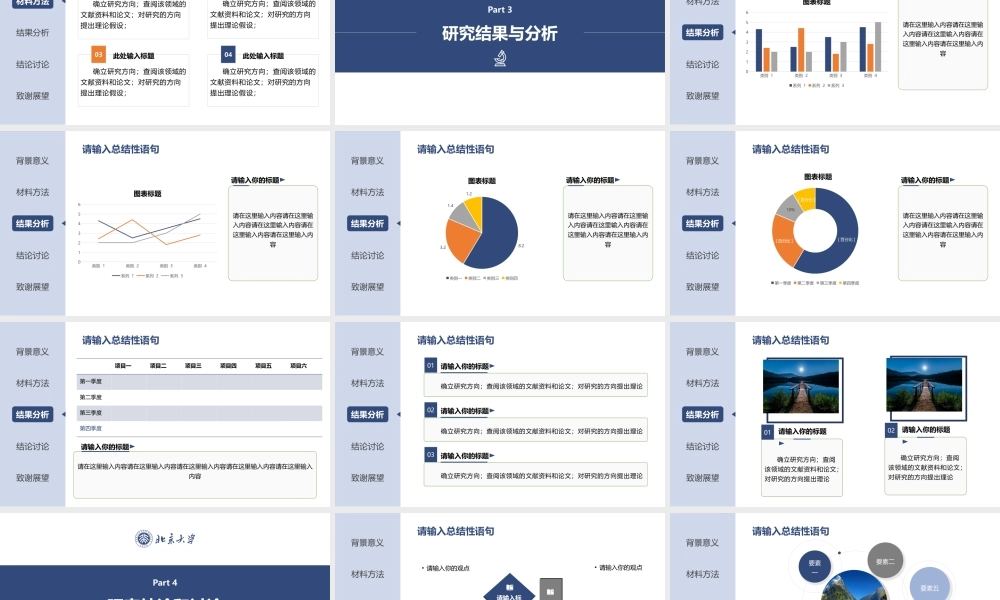
Task: Click the text box beside the pie chart
Action: [x=608, y=233]
